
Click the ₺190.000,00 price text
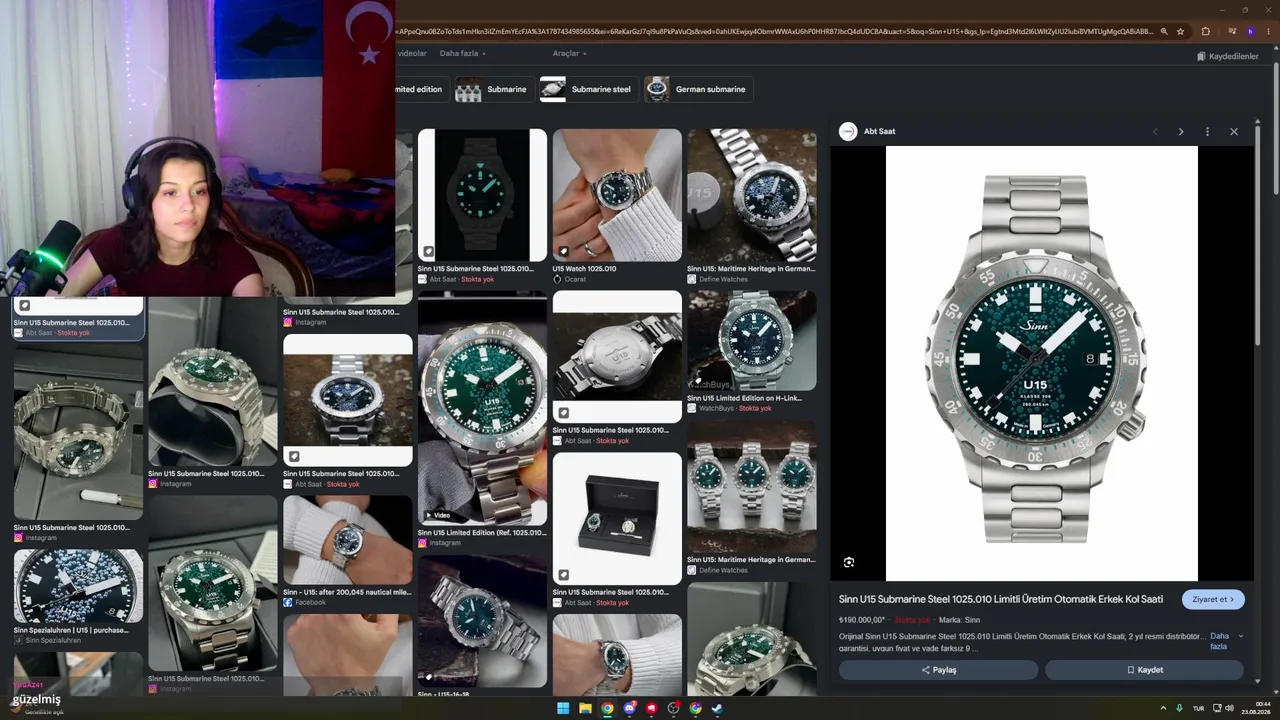[x=862, y=620]
